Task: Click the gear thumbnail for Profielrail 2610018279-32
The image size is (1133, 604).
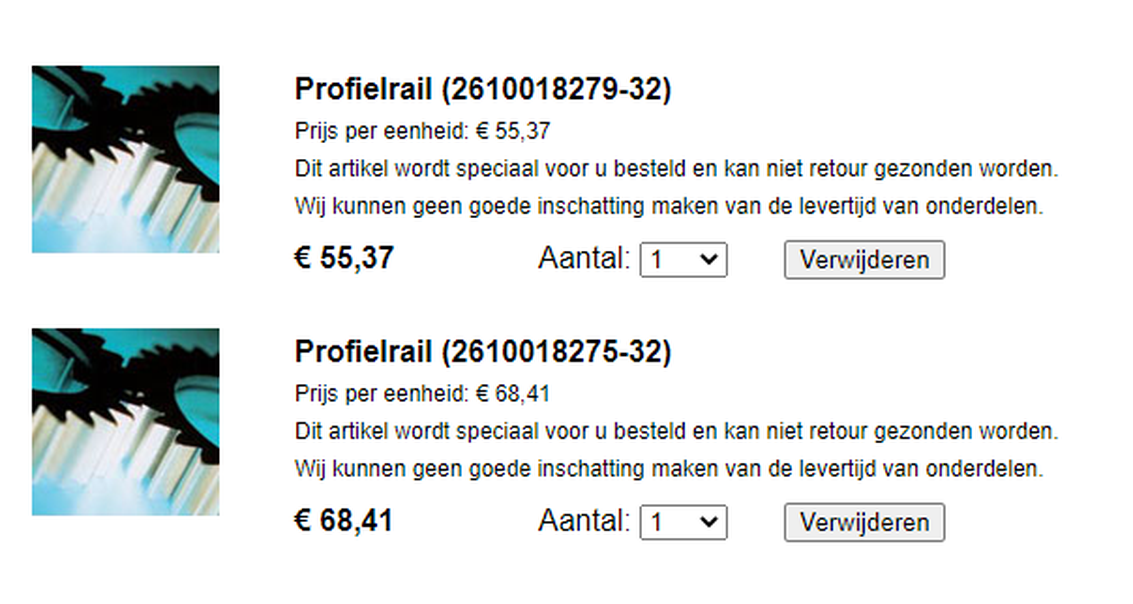Action: [x=126, y=159]
